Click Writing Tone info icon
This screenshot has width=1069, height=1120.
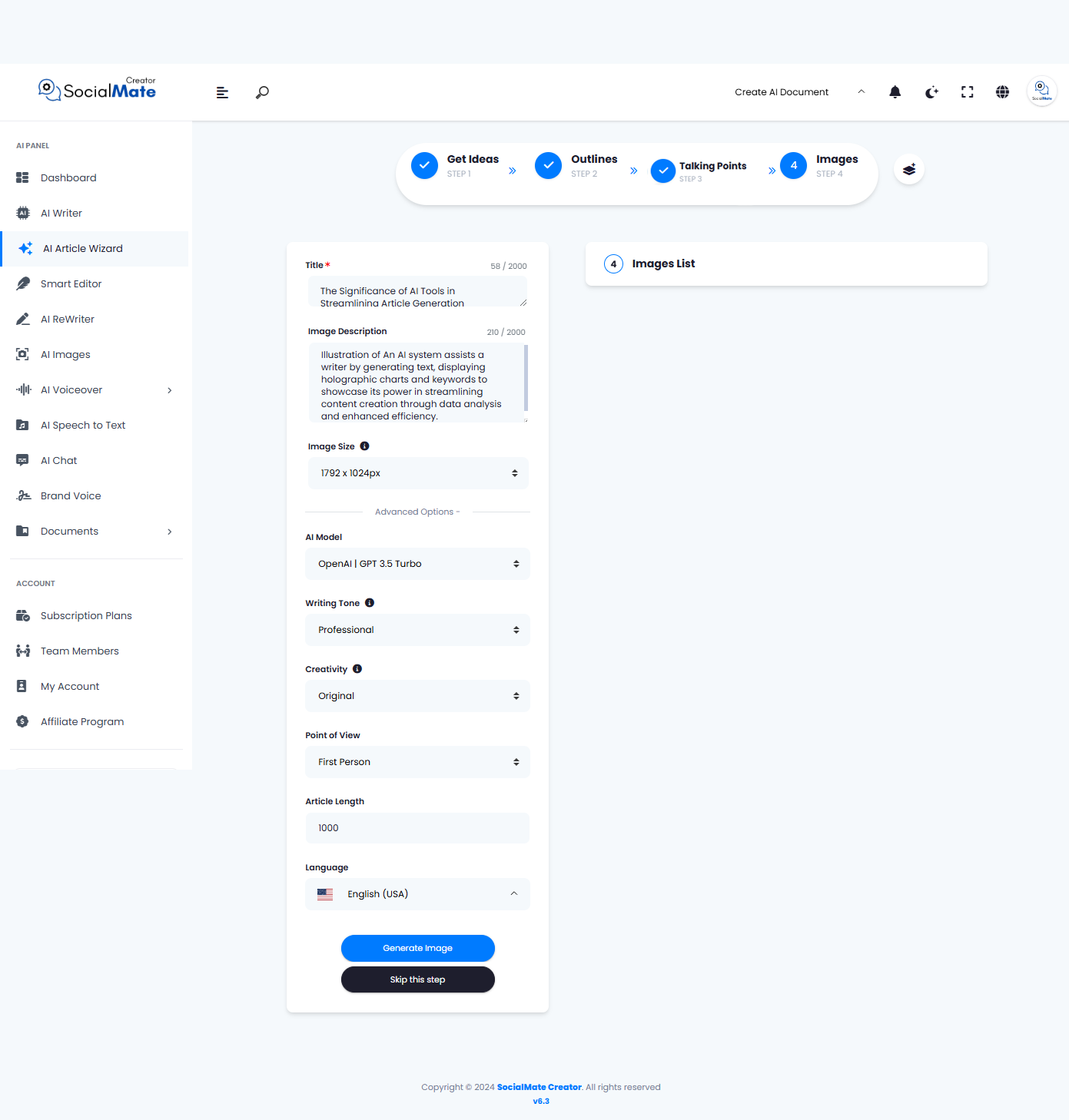(x=370, y=603)
